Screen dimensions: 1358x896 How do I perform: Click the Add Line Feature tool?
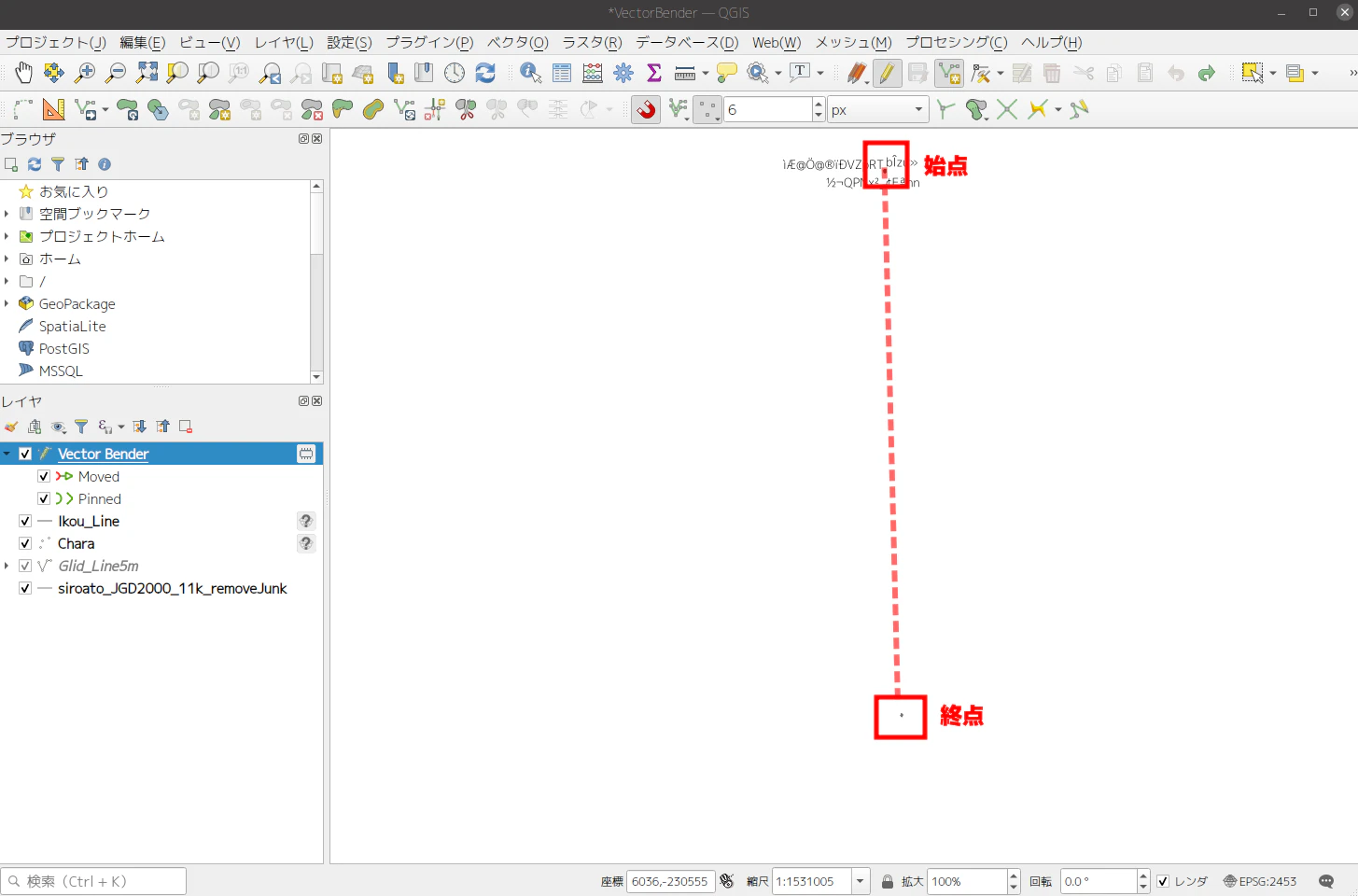[x=949, y=73]
